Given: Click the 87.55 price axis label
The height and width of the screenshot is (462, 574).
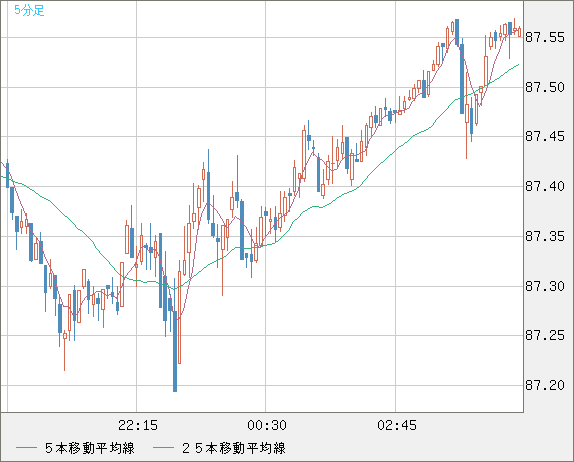Looking at the screenshot, I should [545, 37].
